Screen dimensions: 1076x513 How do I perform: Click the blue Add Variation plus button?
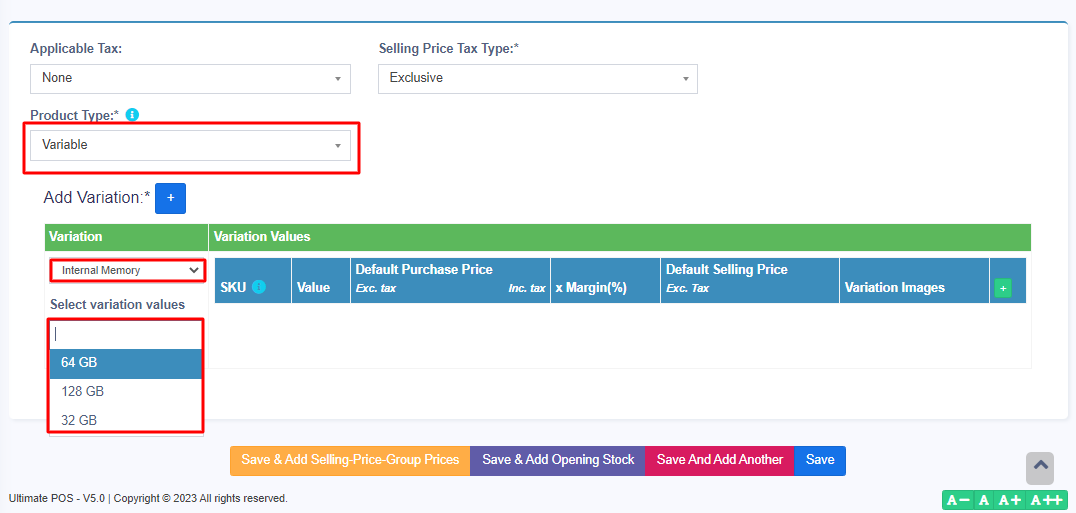[x=170, y=198]
